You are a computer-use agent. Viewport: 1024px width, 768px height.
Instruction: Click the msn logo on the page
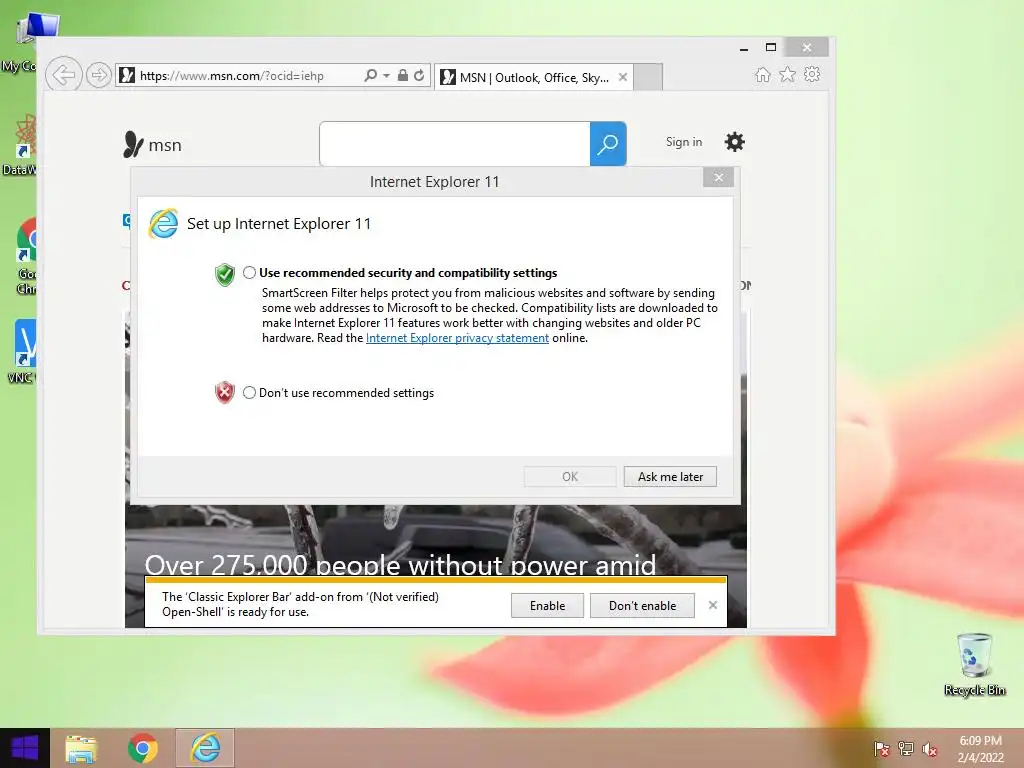click(x=152, y=144)
